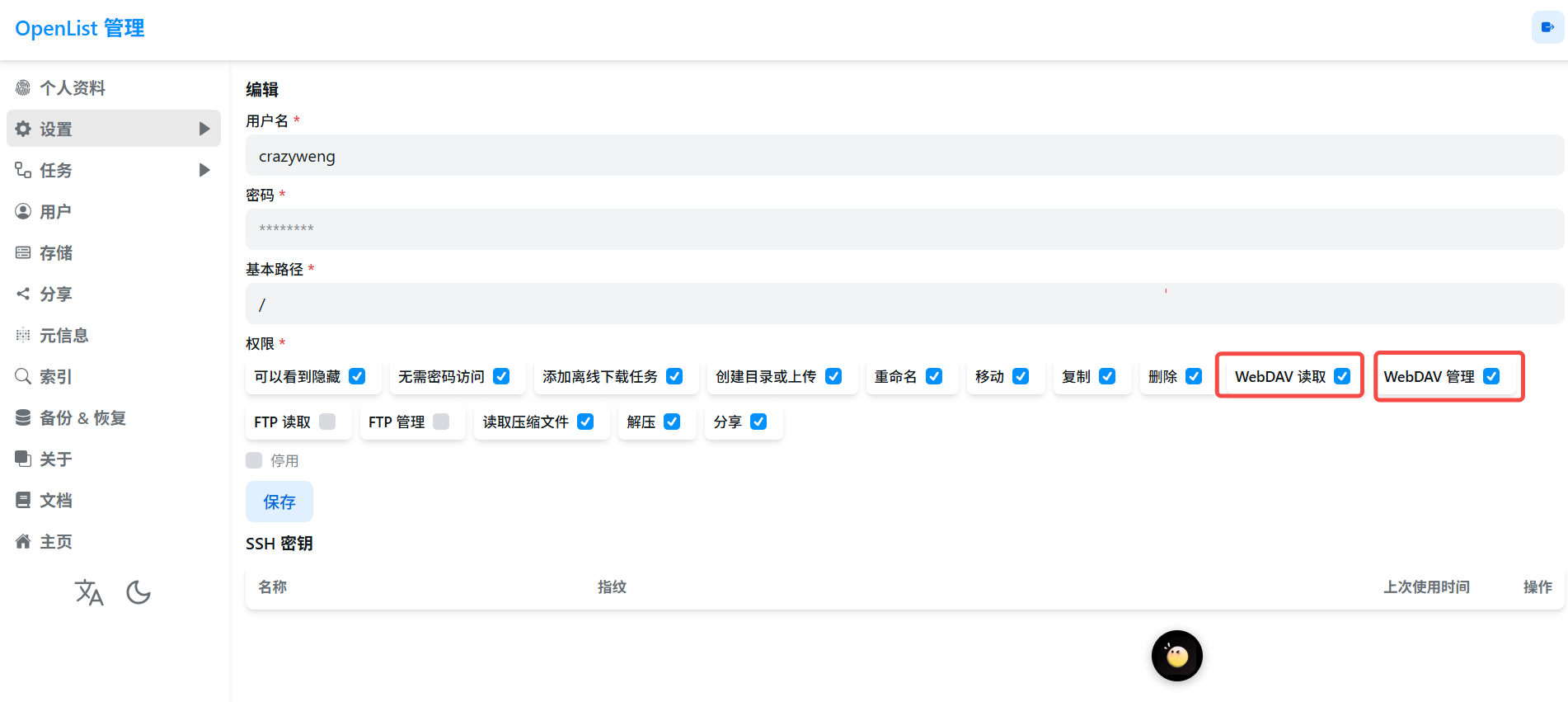Expand the 任务 submenu arrow

point(204,170)
